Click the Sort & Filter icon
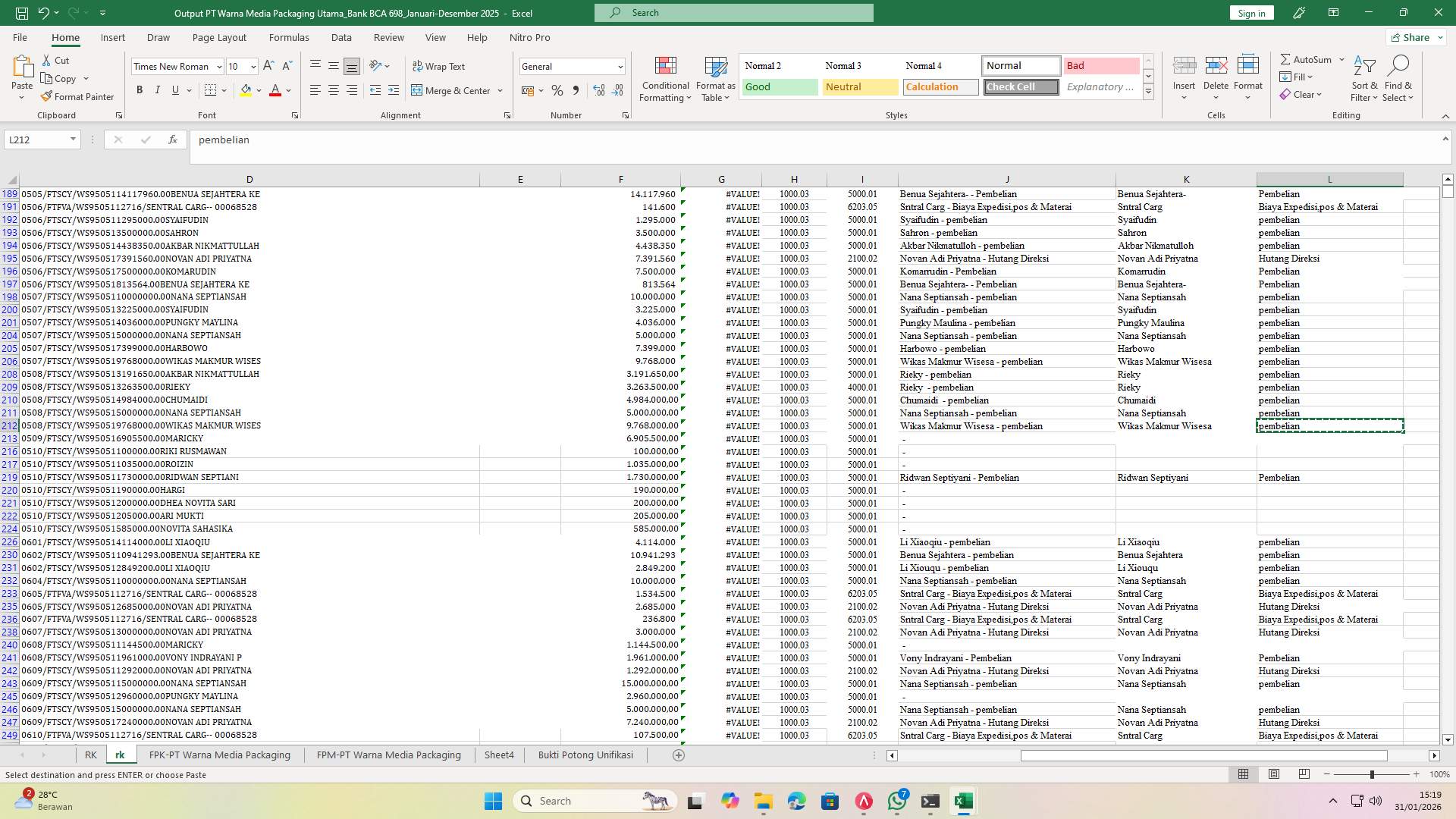This screenshot has width=1456, height=819. (x=1363, y=77)
